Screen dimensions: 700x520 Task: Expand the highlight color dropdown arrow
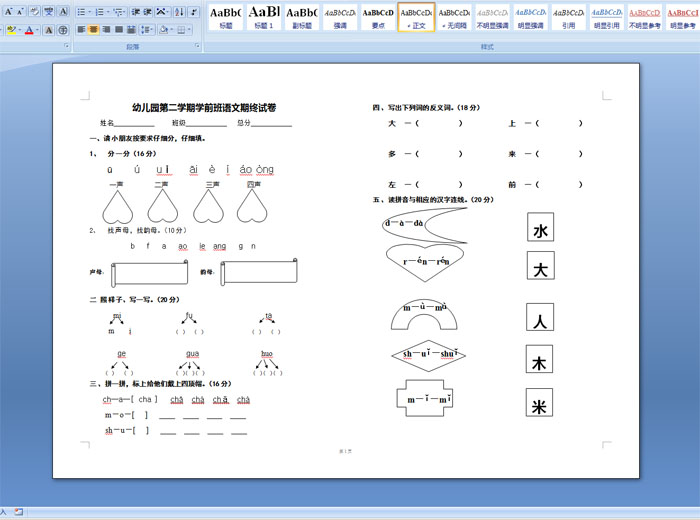(x=20, y=30)
